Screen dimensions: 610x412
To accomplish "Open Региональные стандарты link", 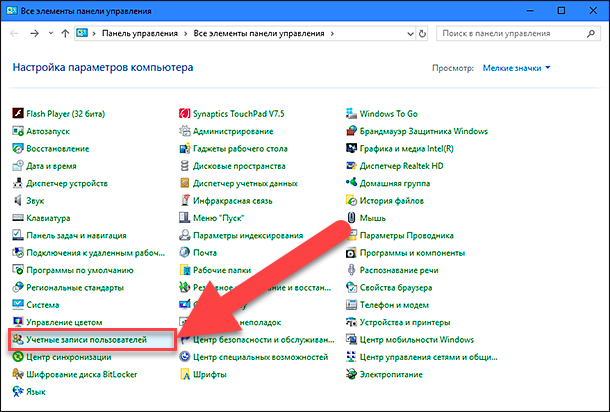I will click(x=75, y=288).
